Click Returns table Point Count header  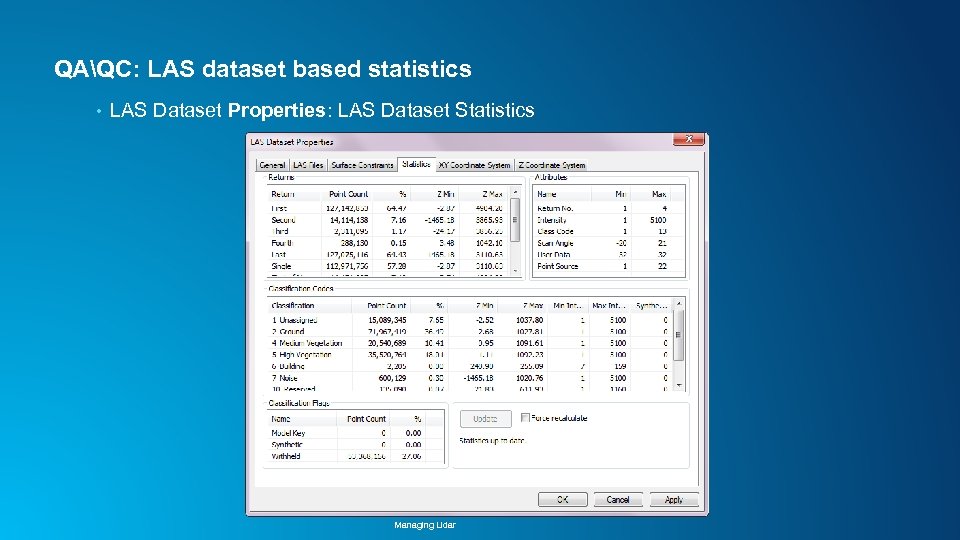click(x=347, y=194)
